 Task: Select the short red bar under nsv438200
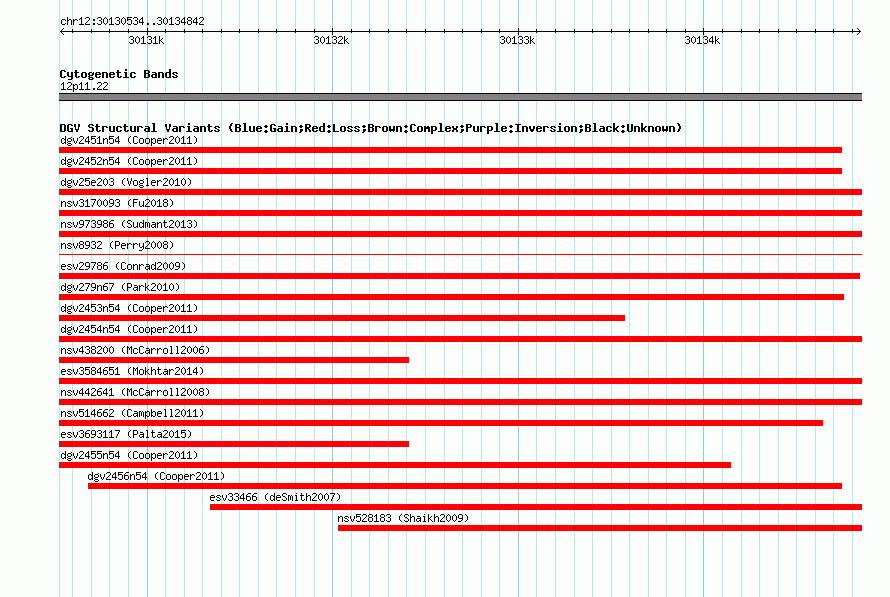coord(234,360)
